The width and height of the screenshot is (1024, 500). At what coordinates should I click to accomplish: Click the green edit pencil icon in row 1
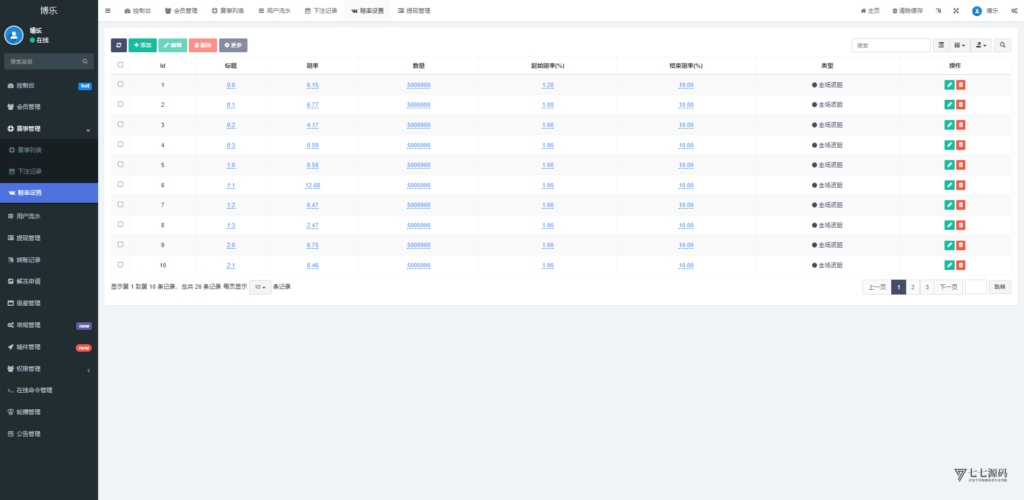pyautogui.click(x=949, y=85)
